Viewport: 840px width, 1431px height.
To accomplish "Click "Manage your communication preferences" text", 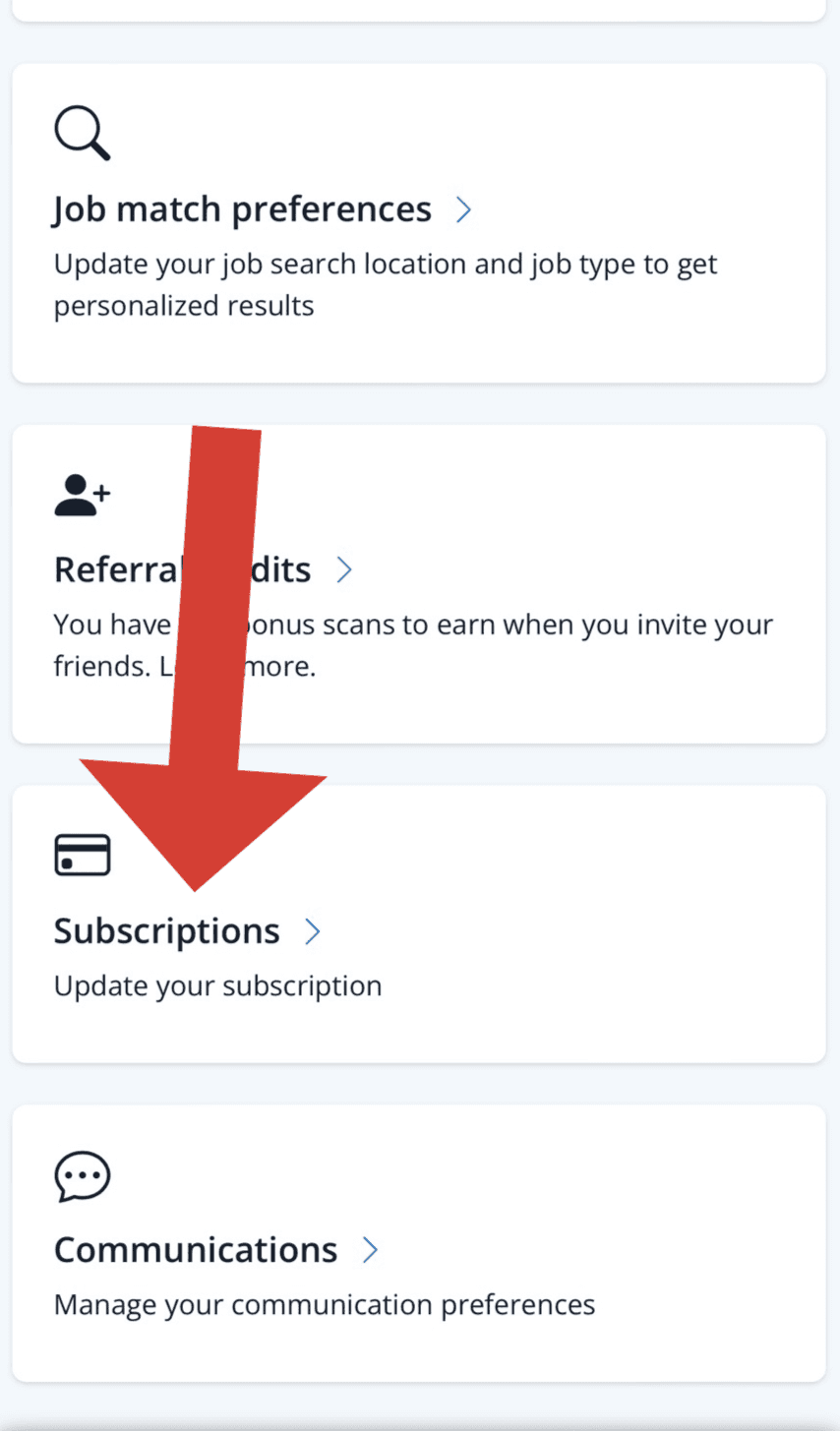I will [324, 1305].
